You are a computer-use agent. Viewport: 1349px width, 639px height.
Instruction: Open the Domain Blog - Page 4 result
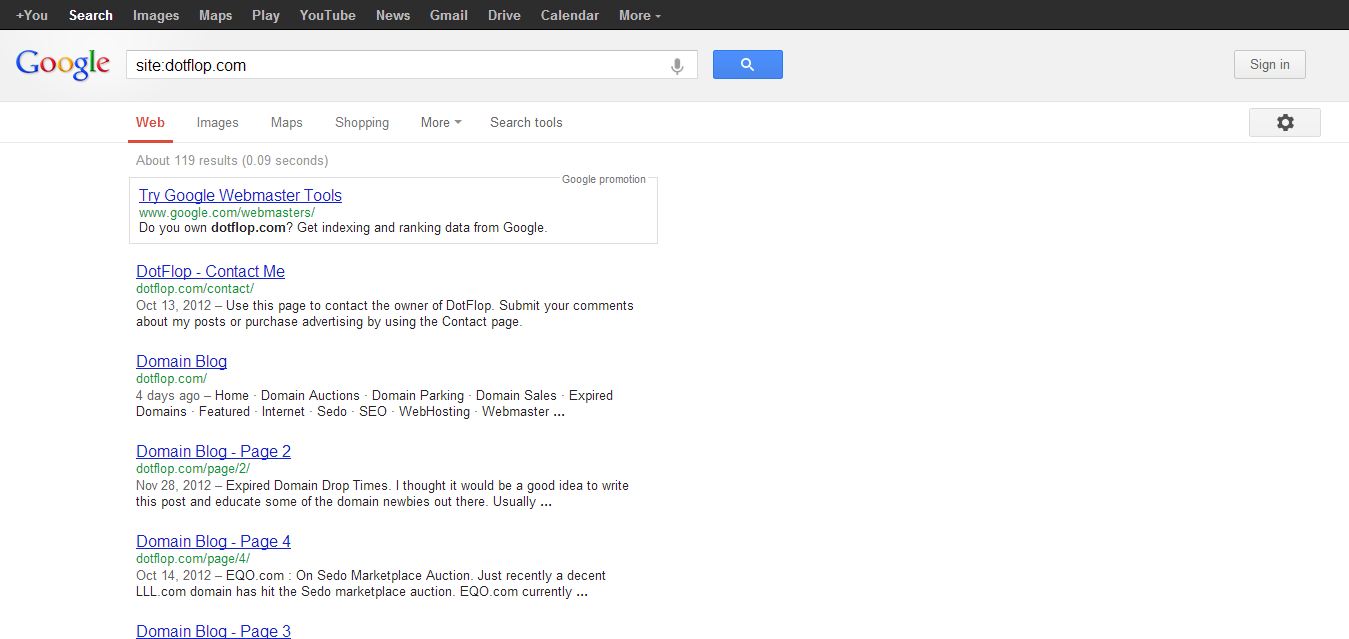pos(213,541)
